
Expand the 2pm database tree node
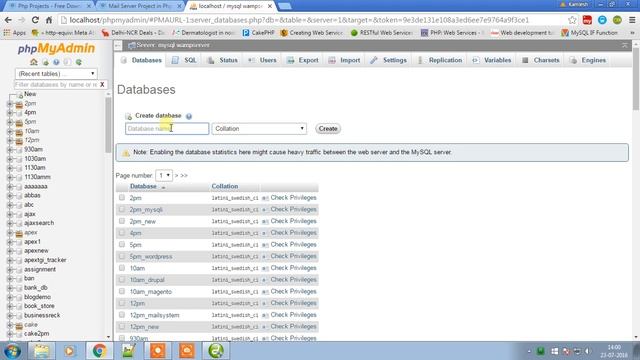tap(10, 104)
